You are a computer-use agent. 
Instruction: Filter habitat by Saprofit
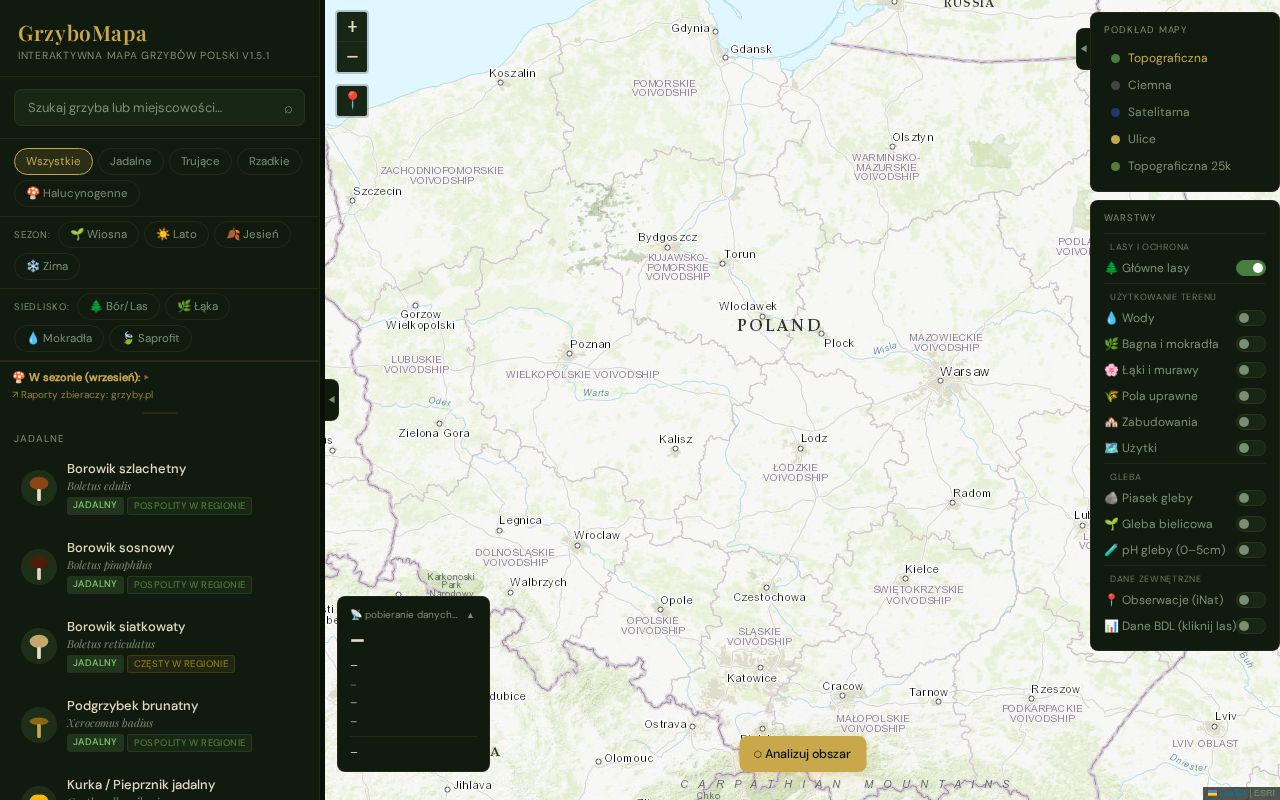(150, 338)
